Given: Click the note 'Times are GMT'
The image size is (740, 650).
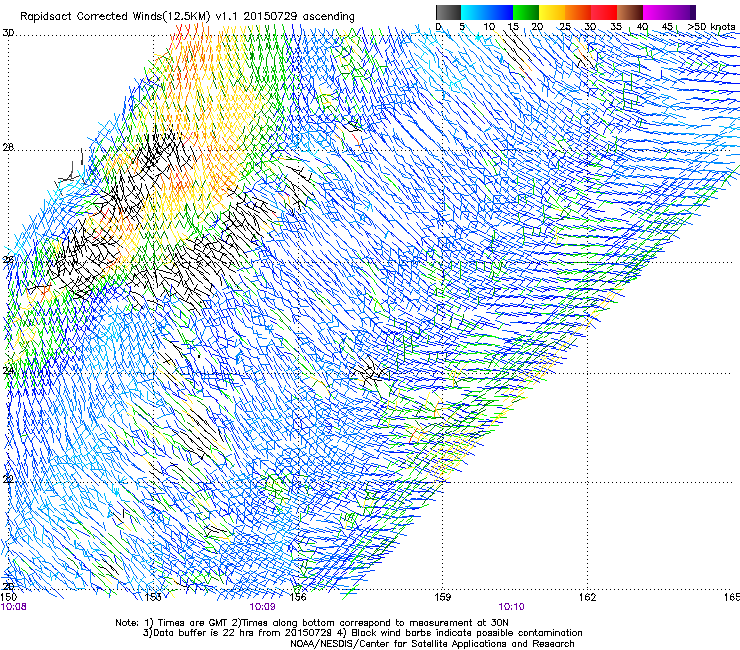Looking at the screenshot, I should pyautogui.click(x=193, y=623).
